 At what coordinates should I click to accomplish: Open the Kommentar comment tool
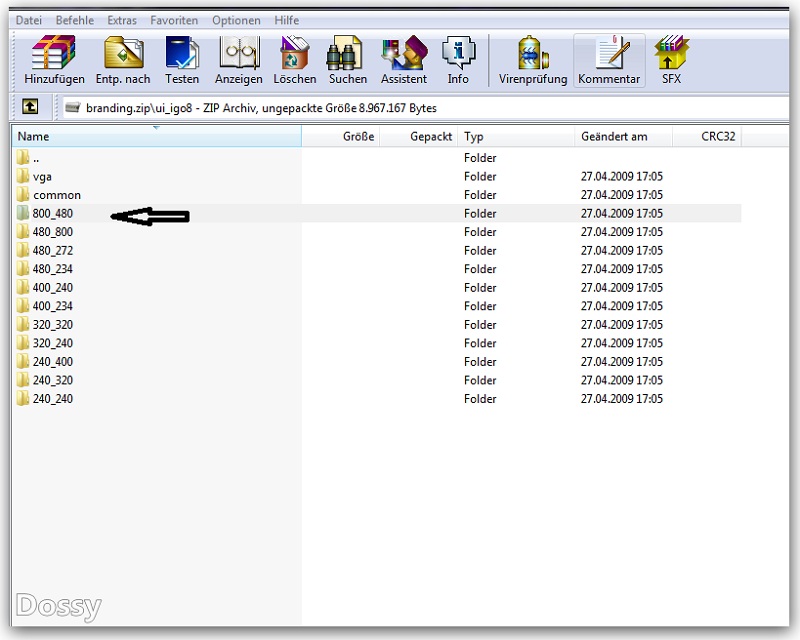(609, 59)
